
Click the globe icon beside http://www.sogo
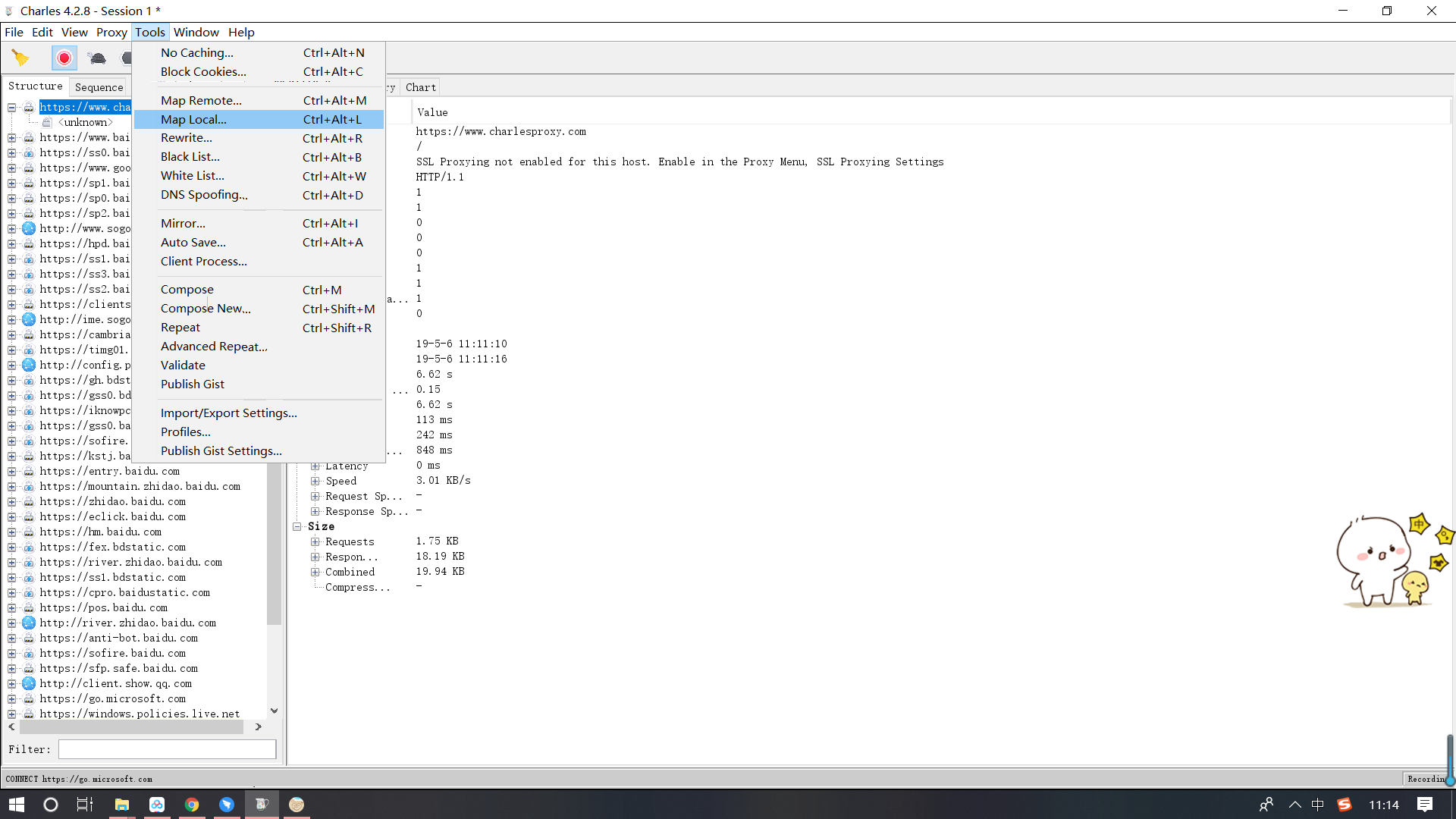click(29, 228)
